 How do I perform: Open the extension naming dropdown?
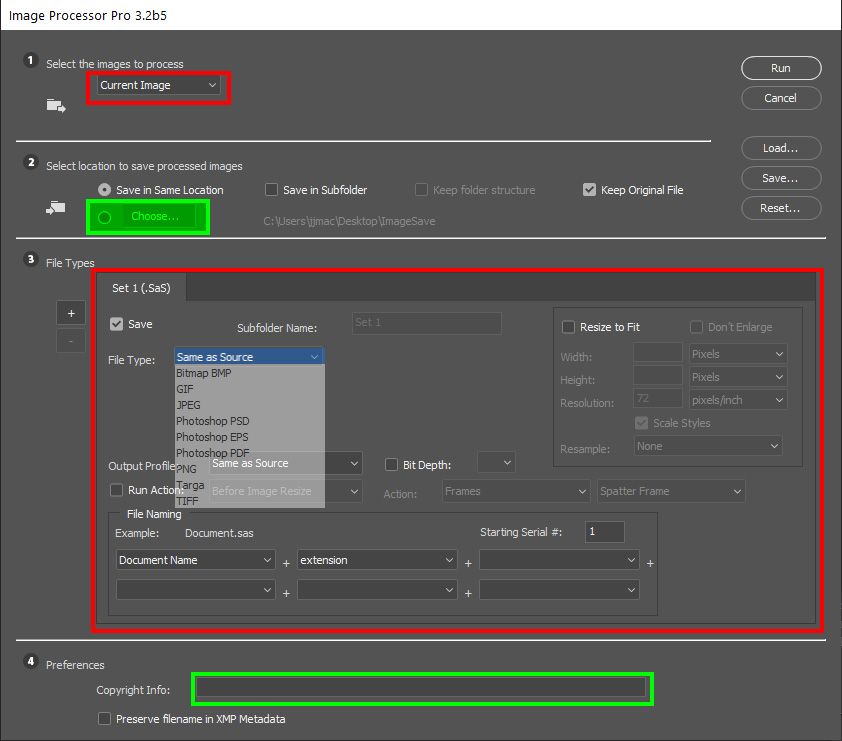coord(377,560)
